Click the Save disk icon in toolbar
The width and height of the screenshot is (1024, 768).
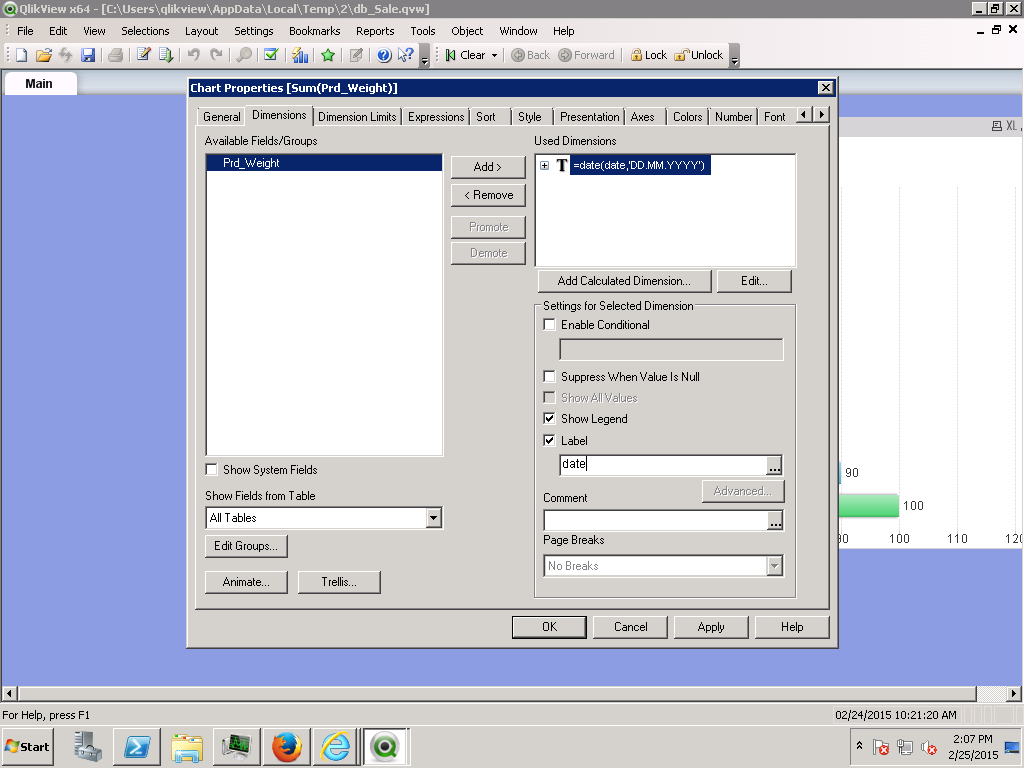(88, 55)
